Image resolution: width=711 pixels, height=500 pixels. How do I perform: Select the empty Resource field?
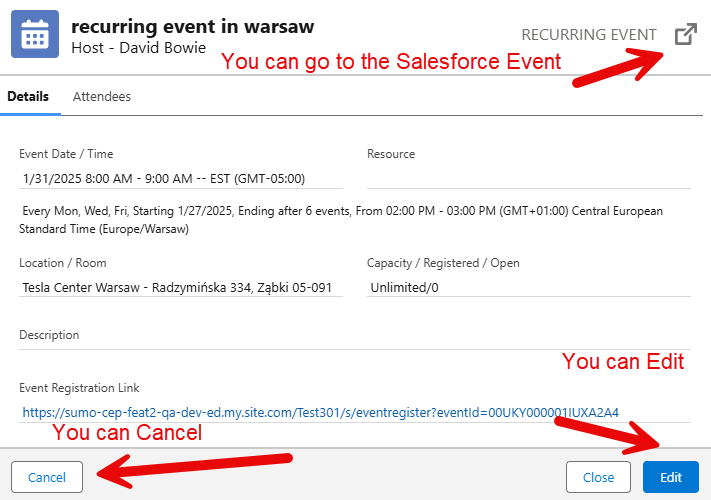(528, 179)
